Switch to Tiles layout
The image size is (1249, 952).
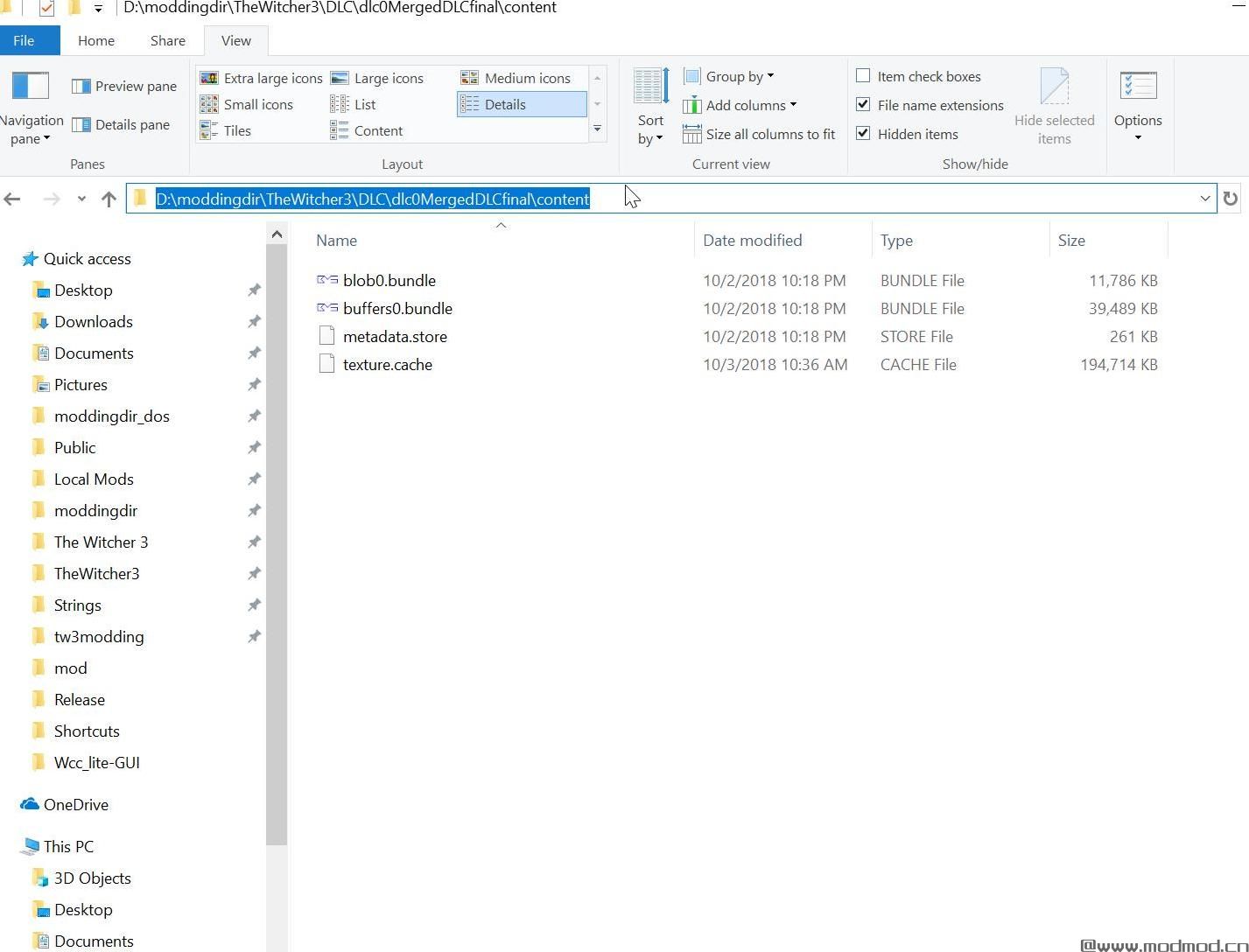226,130
